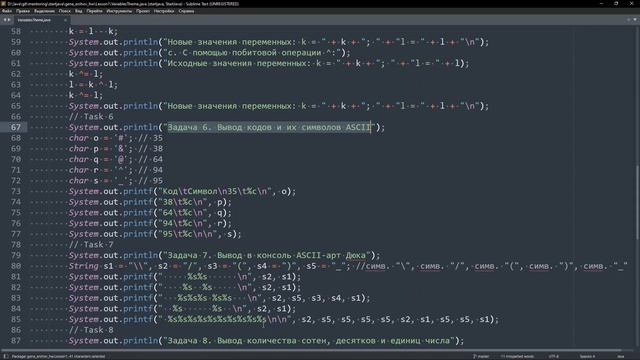Open the git branch master indicator
Image resolution: width=640 pixels, height=360 pixels.
482,356
